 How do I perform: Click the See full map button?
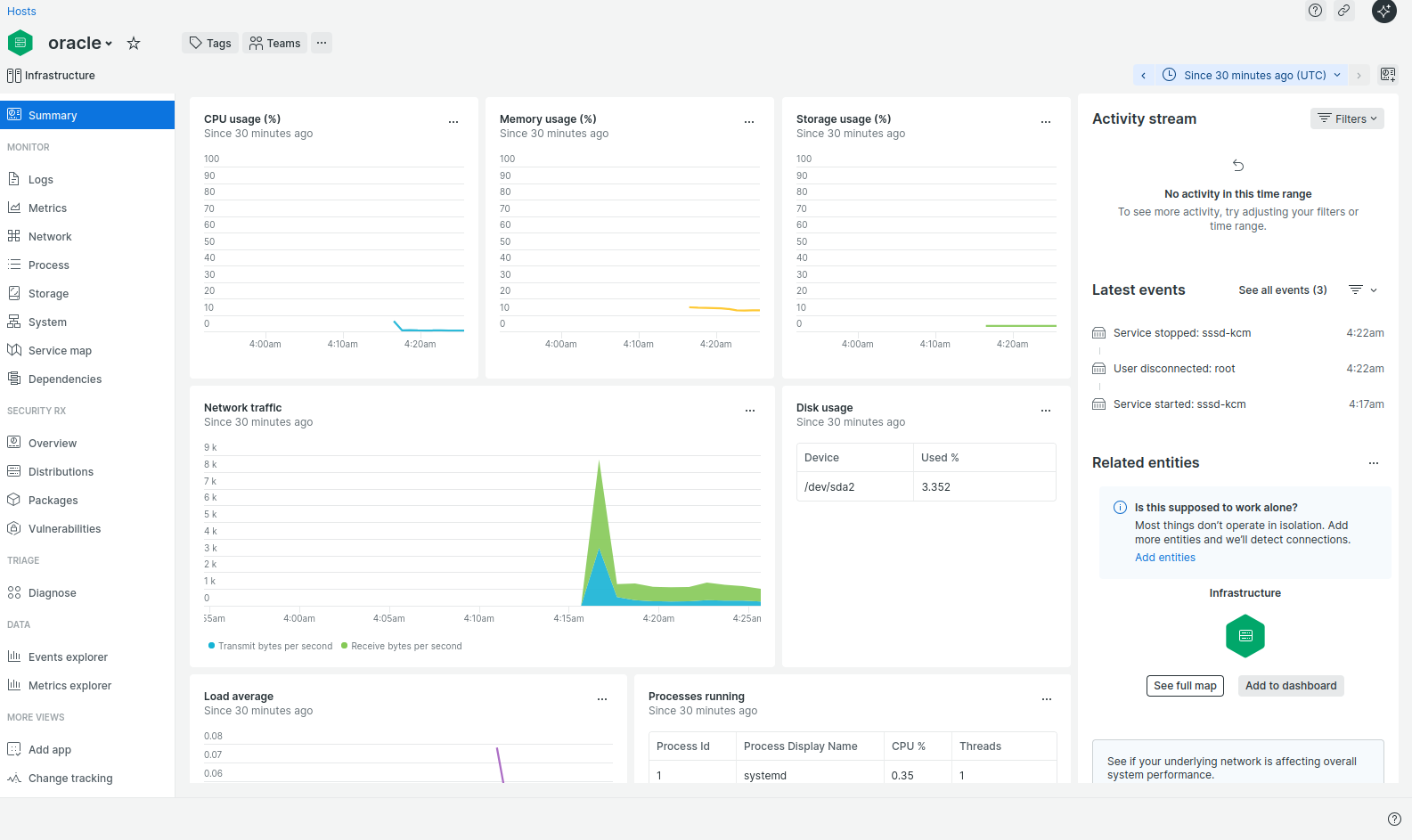click(1184, 686)
